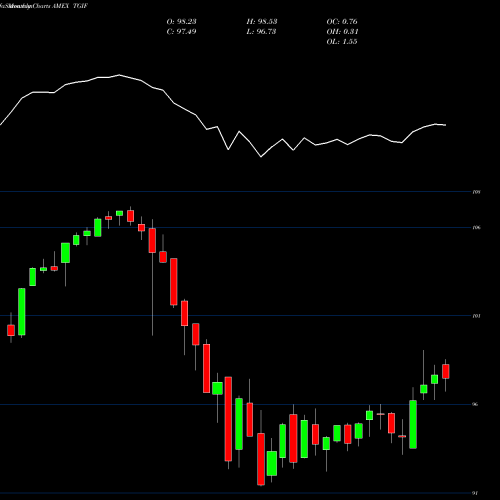Select the high price readout H: 98.53
The height and width of the screenshot is (500, 500).
click(262, 22)
